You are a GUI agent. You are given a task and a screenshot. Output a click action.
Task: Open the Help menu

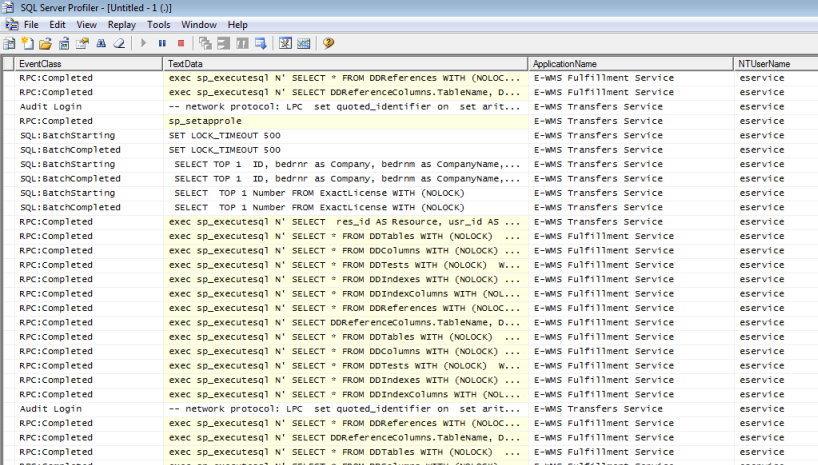click(x=237, y=25)
